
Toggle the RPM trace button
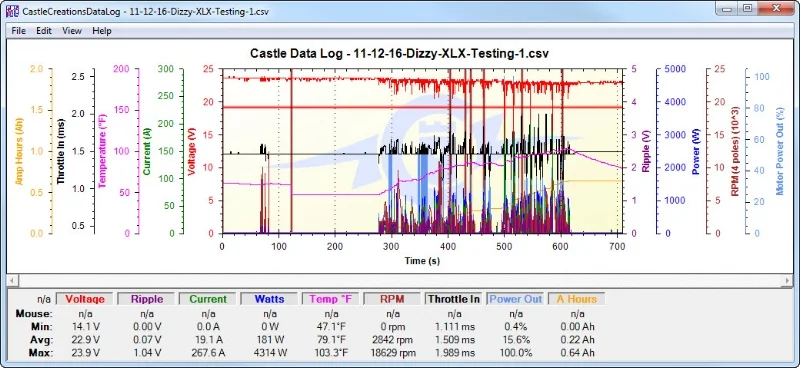[392, 299]
